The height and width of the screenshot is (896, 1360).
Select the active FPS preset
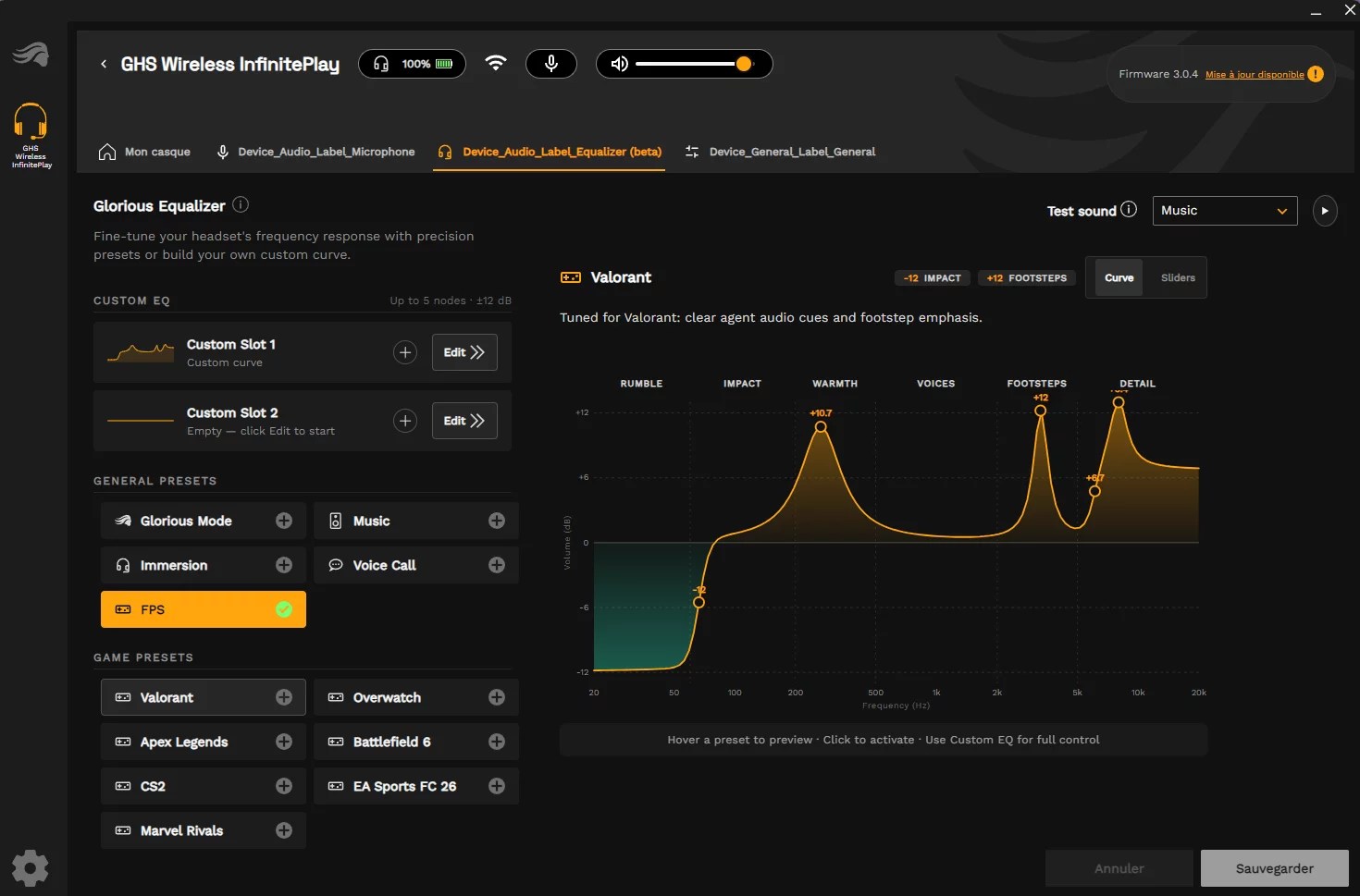tap(203, 609)
